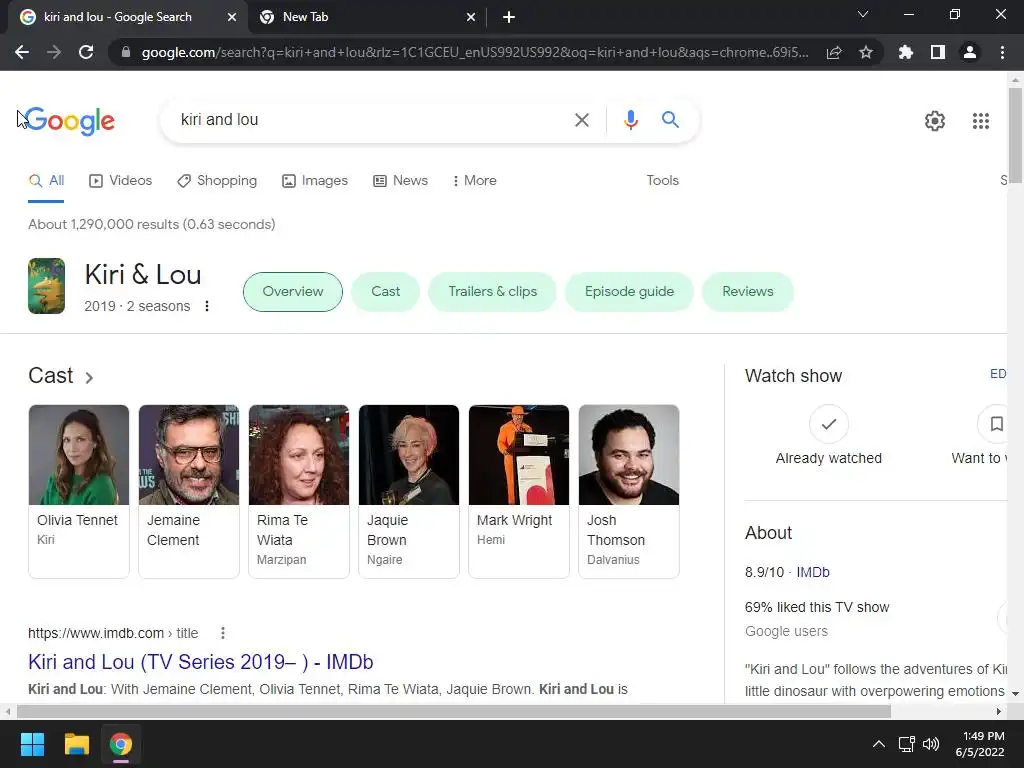Open Olivia Tennet cast card
The width and height of the screenshot is (1024, 768).
79,491
